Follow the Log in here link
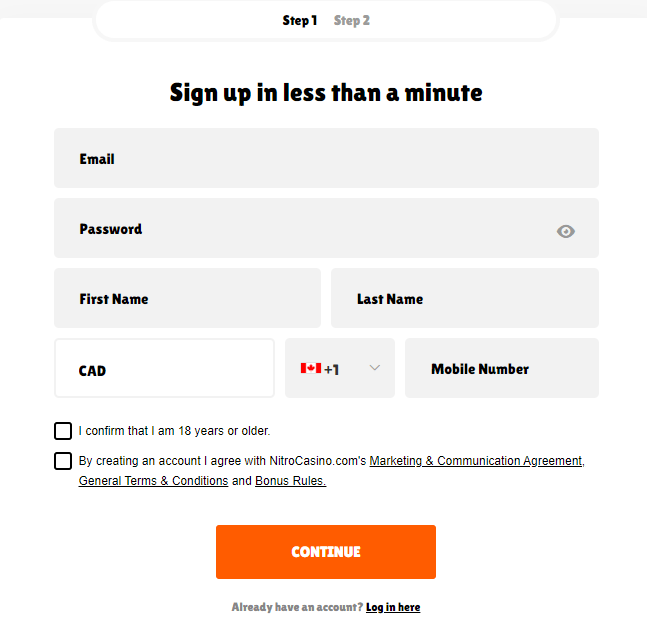Image resolution: width=647 pixels, height=617 pixels. [x=393, y=607]
